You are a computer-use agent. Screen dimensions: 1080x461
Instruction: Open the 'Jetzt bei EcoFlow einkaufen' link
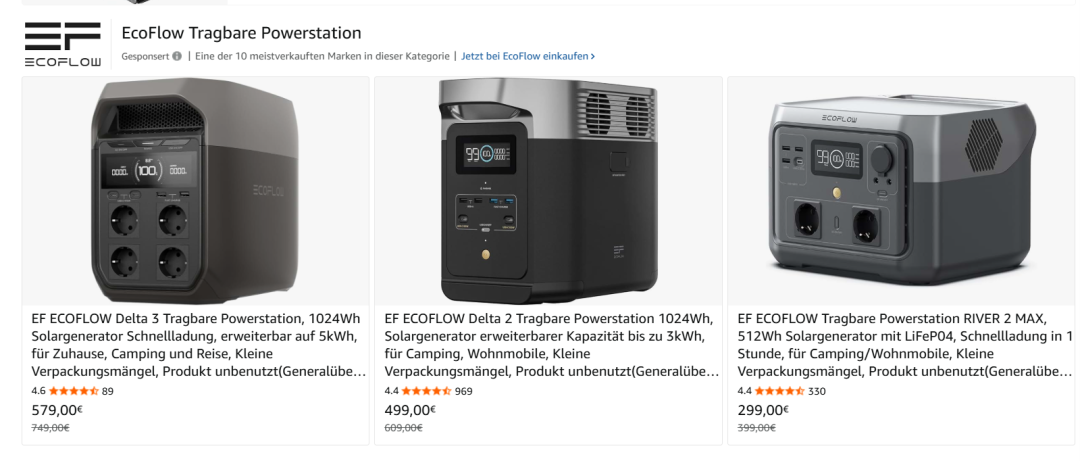(x=528, y=57)
